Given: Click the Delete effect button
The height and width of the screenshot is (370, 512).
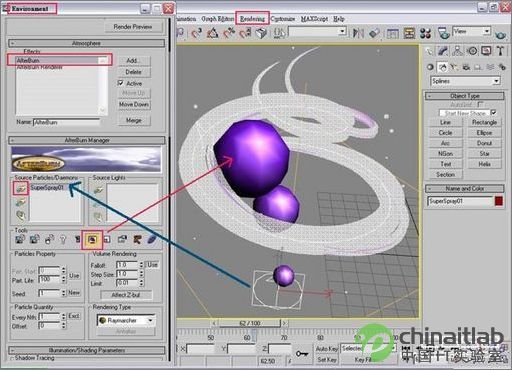Looking at the screenshot, I should (x=134, y=72).
